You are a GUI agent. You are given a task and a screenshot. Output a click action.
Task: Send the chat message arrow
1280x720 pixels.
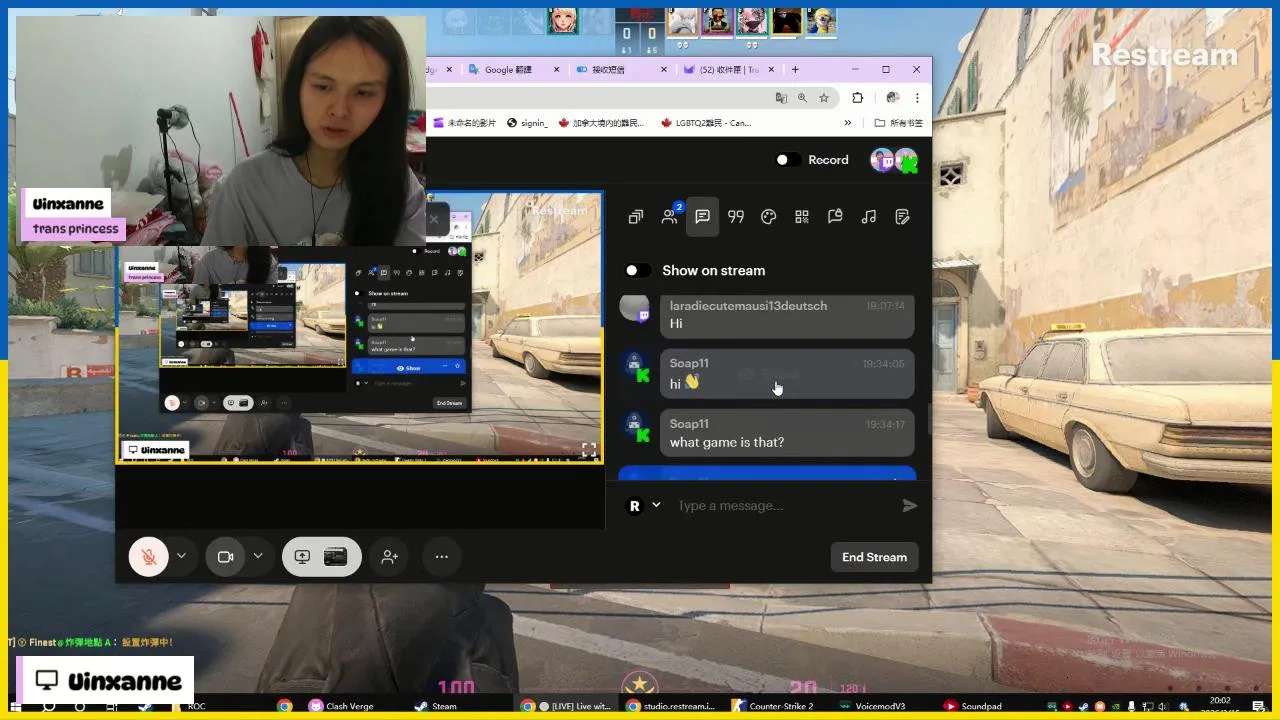pos(909,506)
